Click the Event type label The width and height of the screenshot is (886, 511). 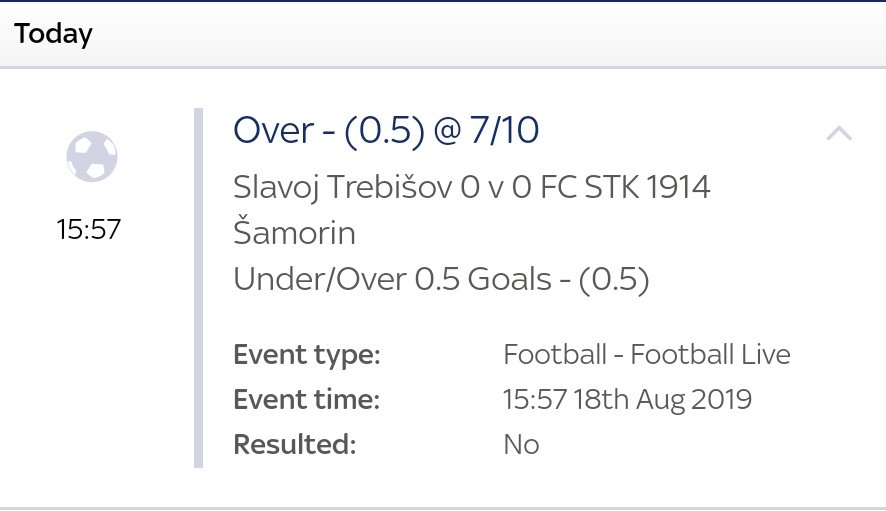[x=307, y=356]
